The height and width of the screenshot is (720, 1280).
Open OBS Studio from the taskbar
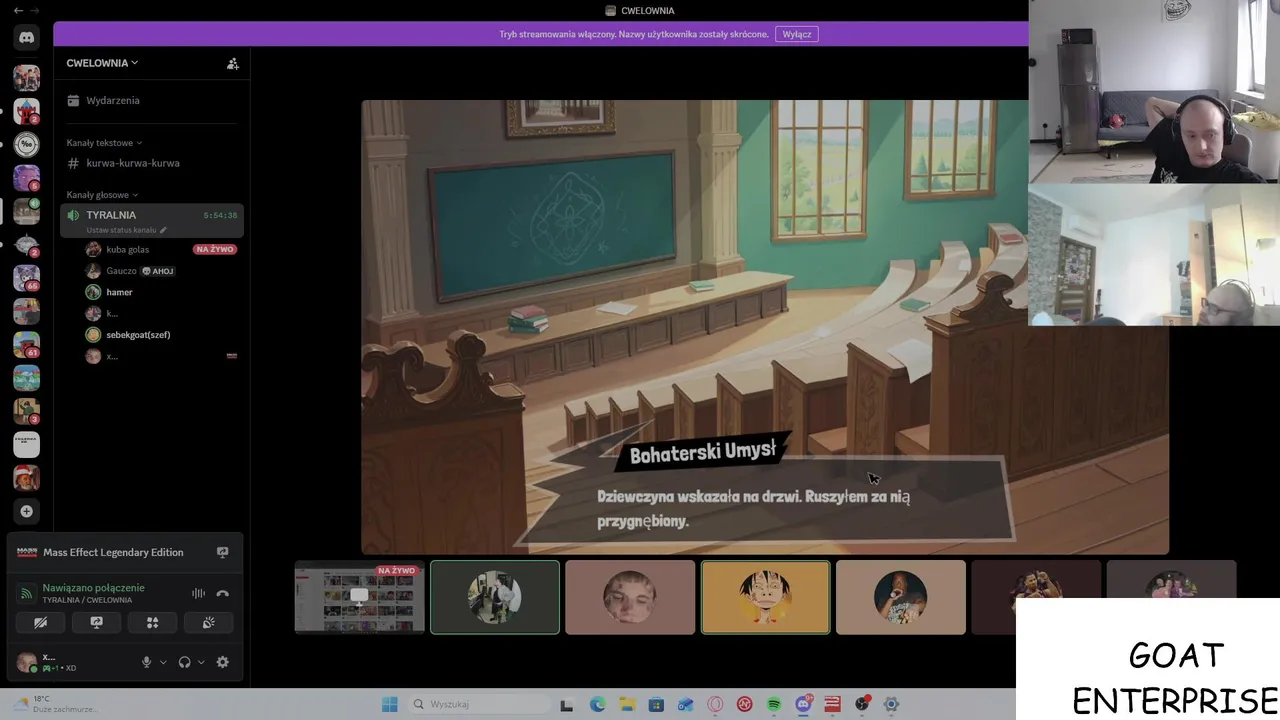click(862, 704)
